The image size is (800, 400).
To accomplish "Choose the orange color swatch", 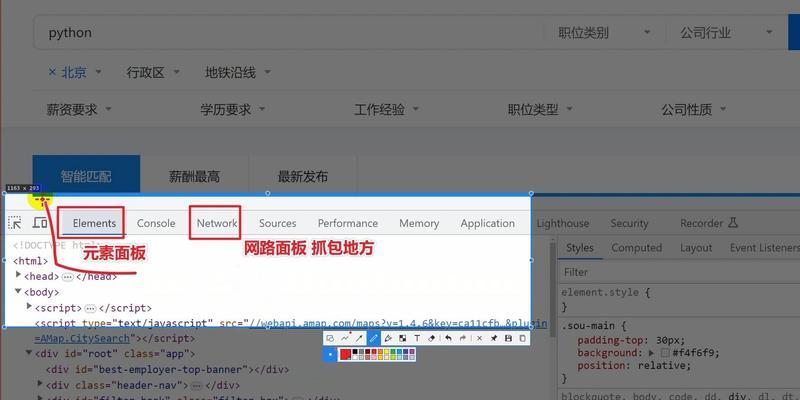I will point(380,352).
